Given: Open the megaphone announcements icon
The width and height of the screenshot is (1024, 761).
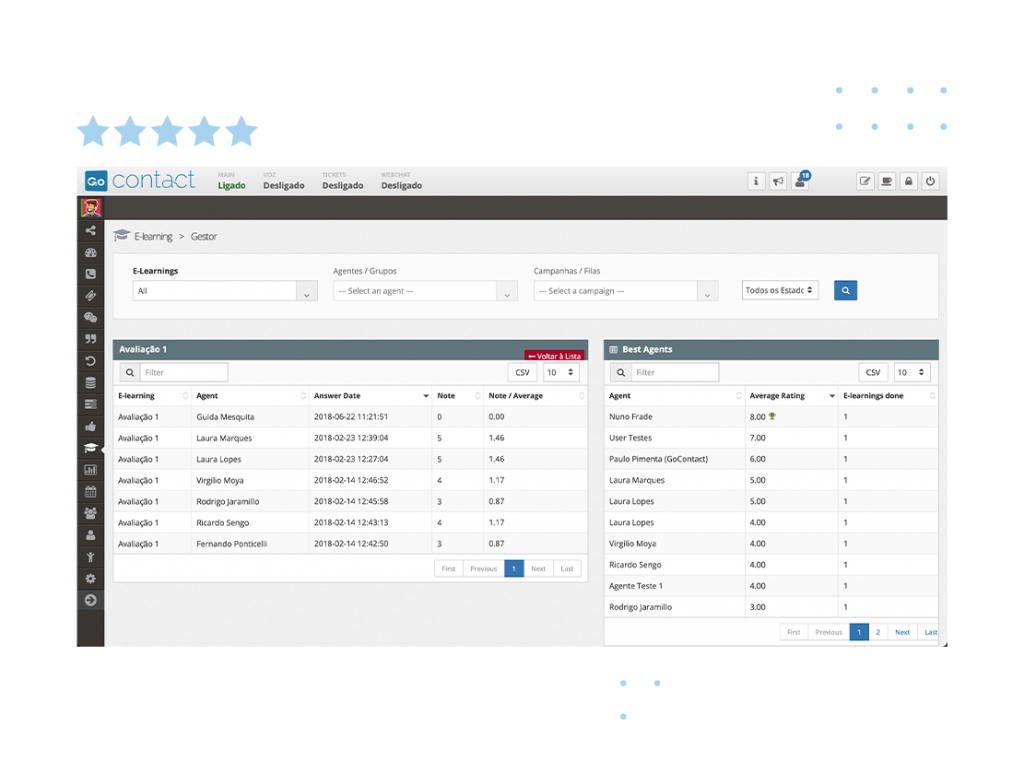Looking at the screenshot, I should (x=778, y=182).
